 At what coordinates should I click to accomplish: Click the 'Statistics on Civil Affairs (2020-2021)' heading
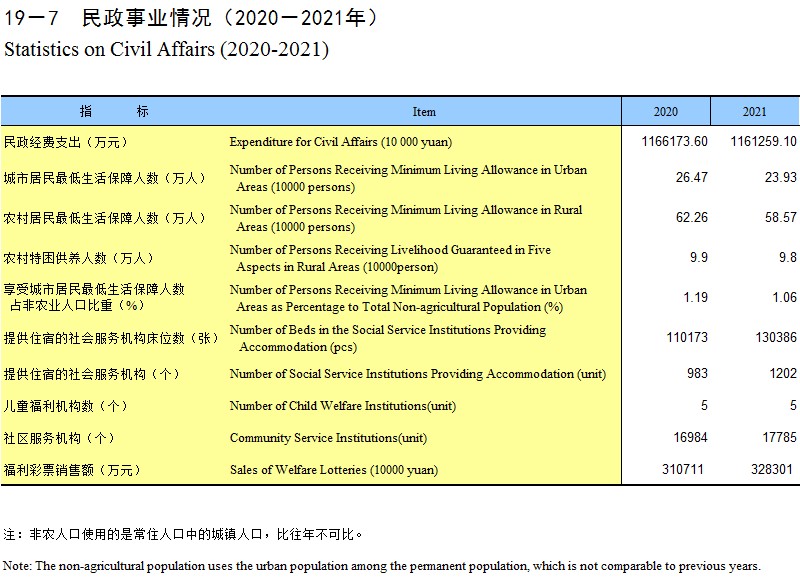(166, 49)
